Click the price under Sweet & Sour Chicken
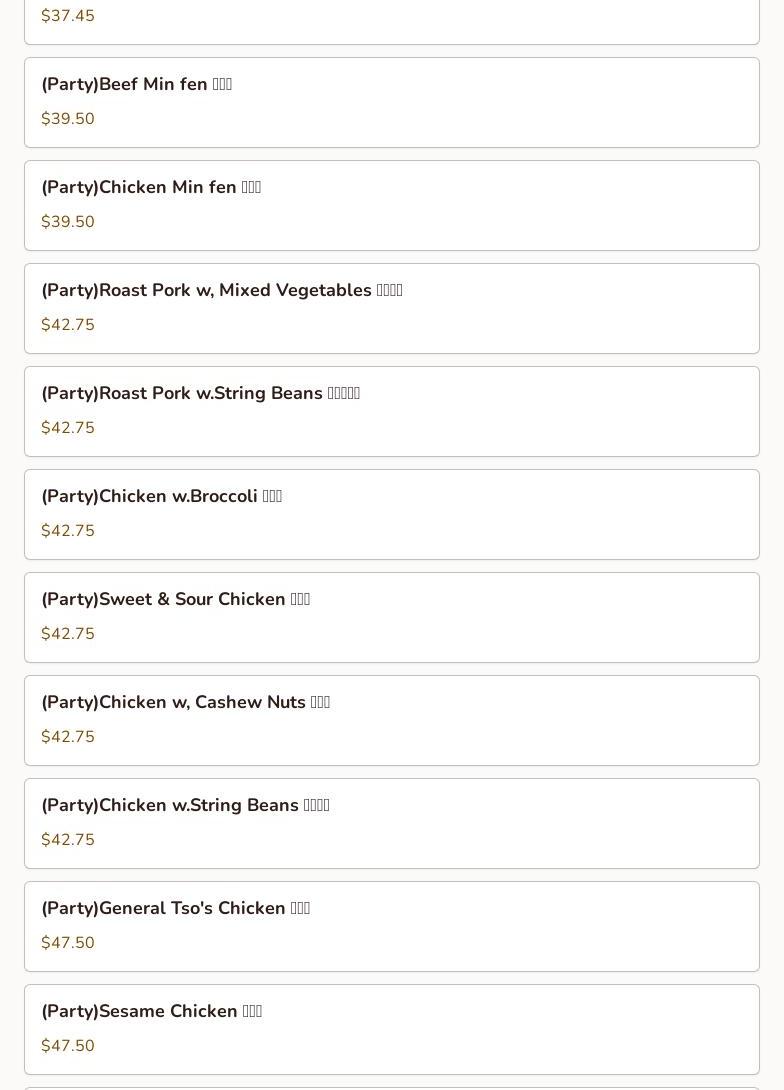The image size is (784, 1090). click(68, 634)
